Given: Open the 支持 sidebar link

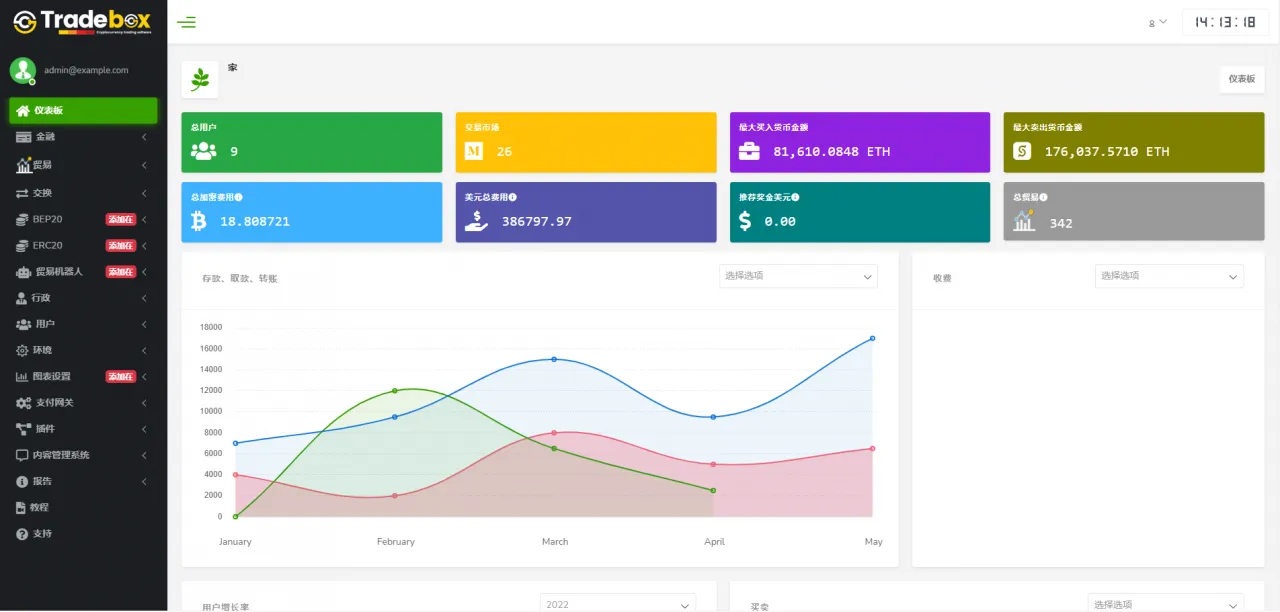Looking at the screenshot, I should click(x=41, y=534).
